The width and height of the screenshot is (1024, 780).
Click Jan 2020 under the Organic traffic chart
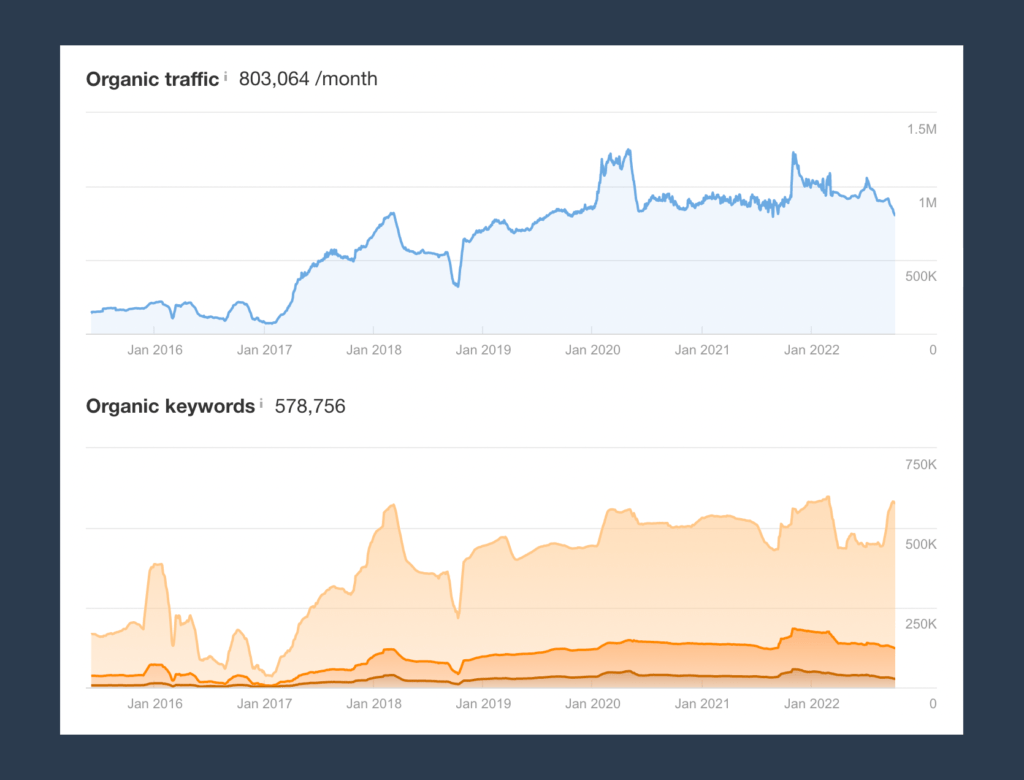pyautogui.click(x=592, y=350)
